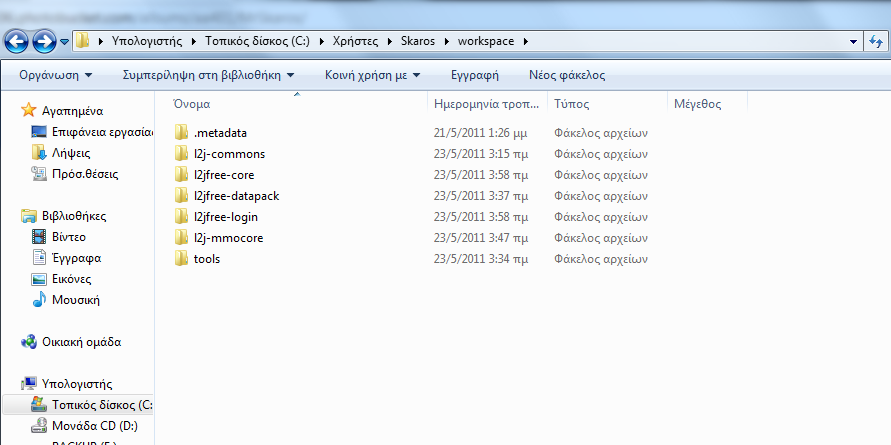
Task: Click date 21/5/2011 1:26 μμ
Action: click(481, 133)
